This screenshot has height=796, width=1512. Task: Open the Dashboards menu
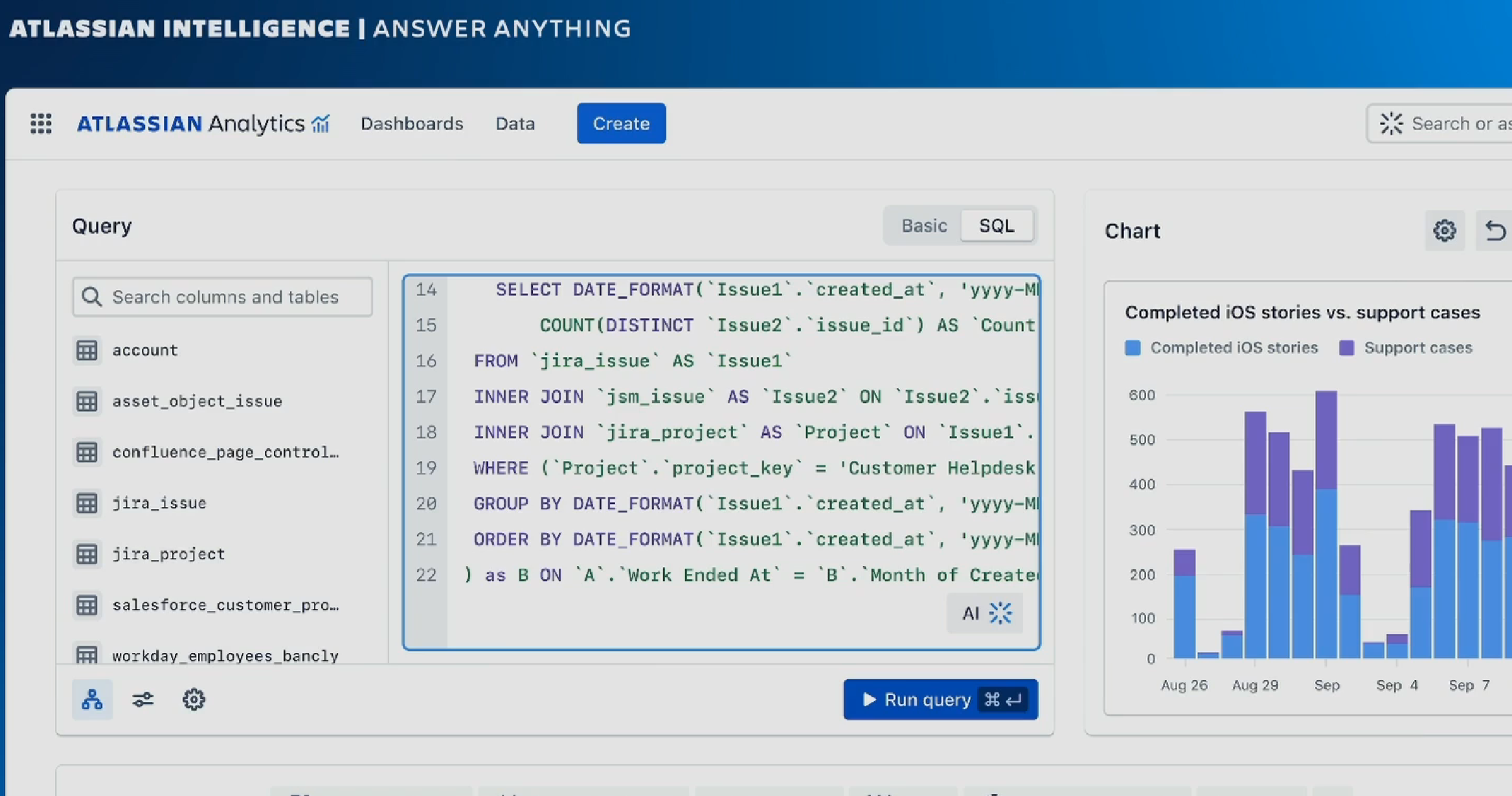coord(412,123)
